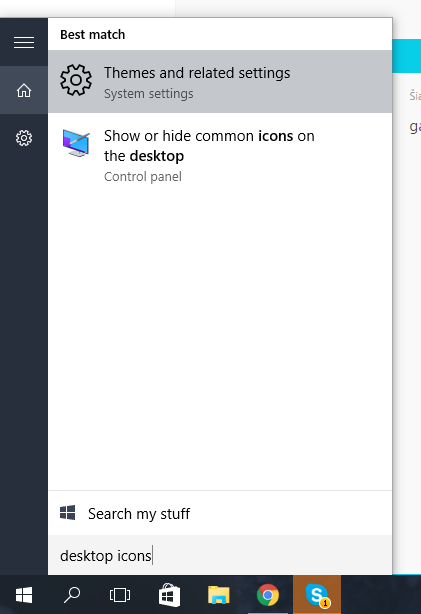Click the Best match heading
The image size is (421, 614).
(x=93, y=35)
